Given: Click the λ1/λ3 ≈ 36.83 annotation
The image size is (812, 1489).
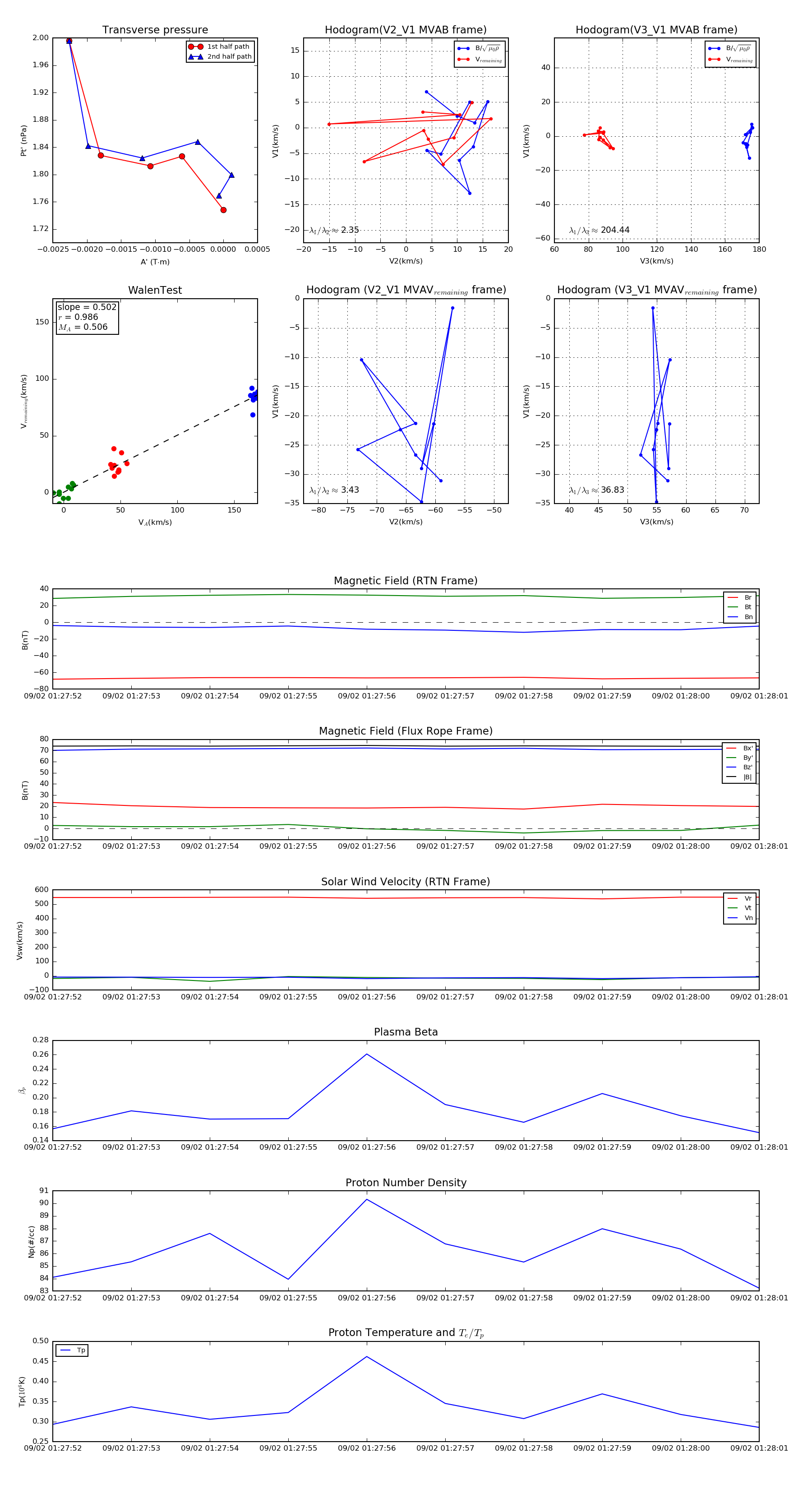Looking at the screenshot, I should pyautogui.click(x=596, y=490).
